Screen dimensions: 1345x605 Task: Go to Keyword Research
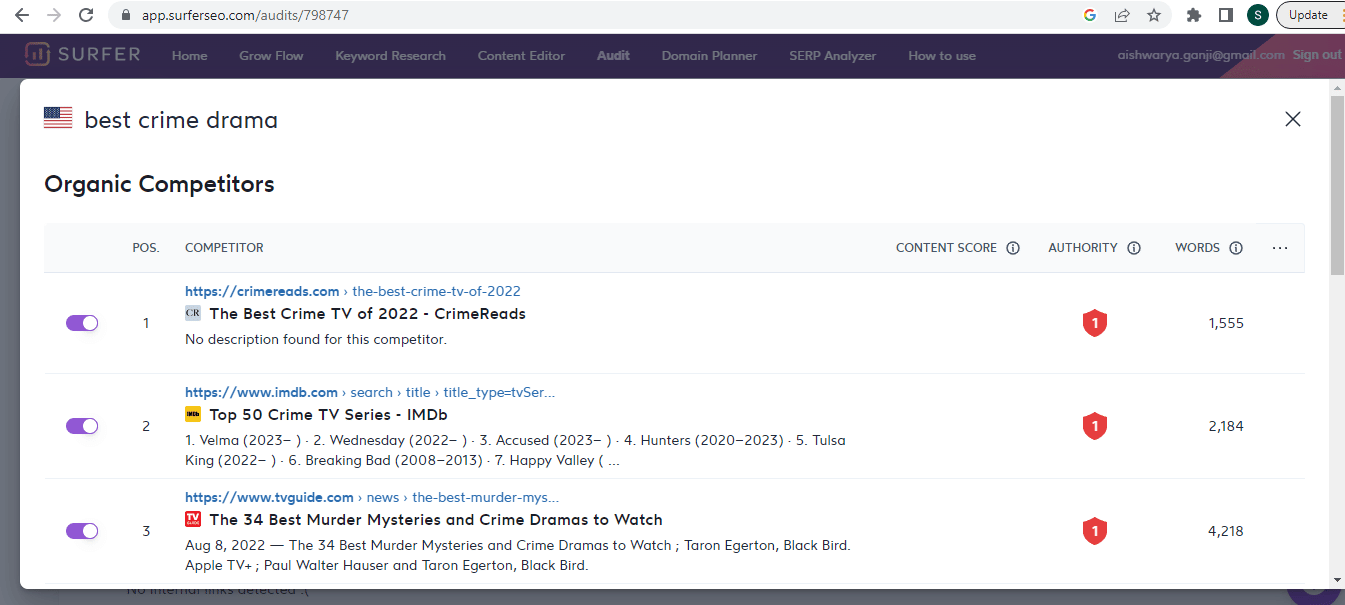tap(390, 56)
